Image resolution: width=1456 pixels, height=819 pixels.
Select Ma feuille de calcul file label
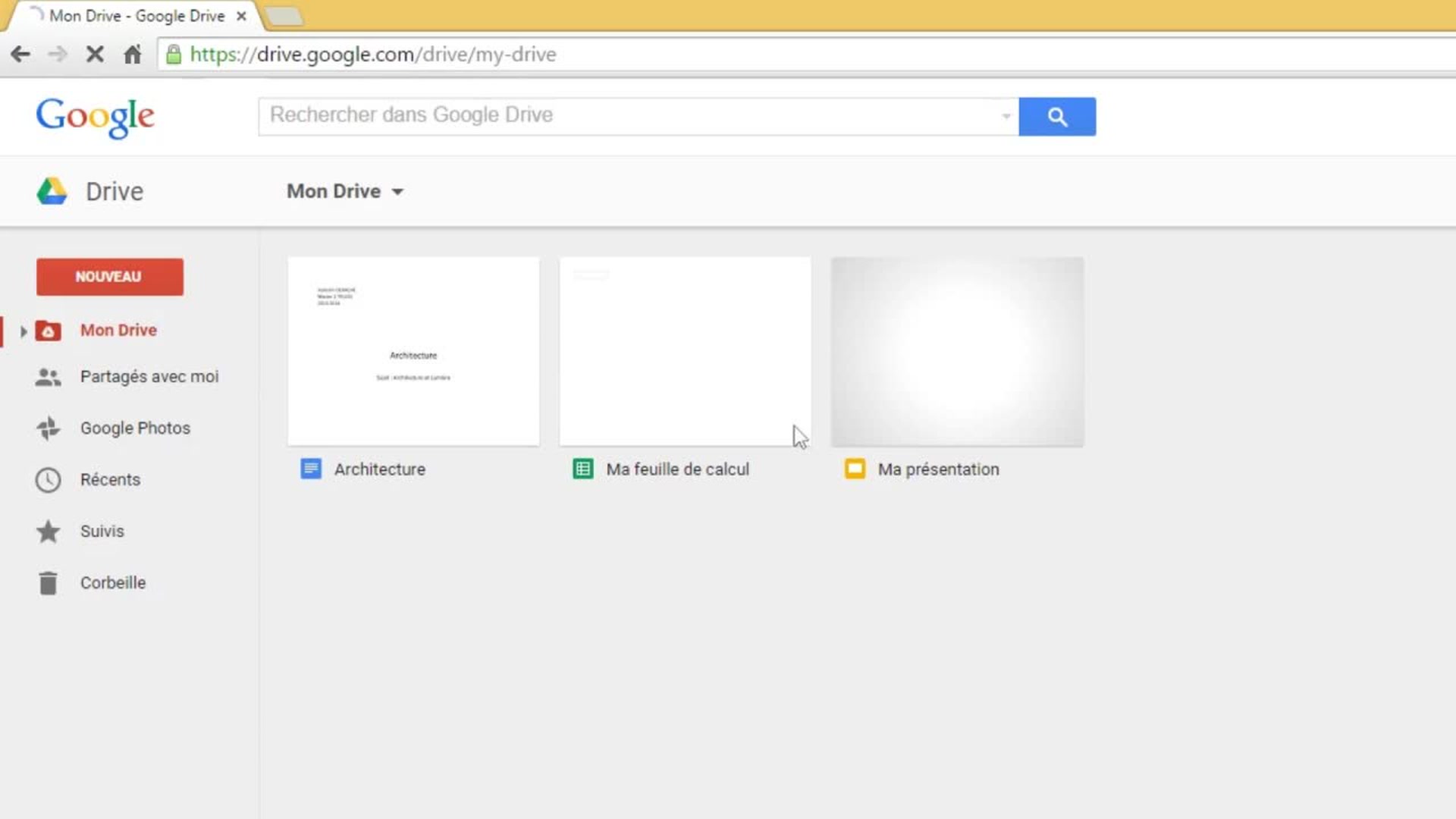677,469
